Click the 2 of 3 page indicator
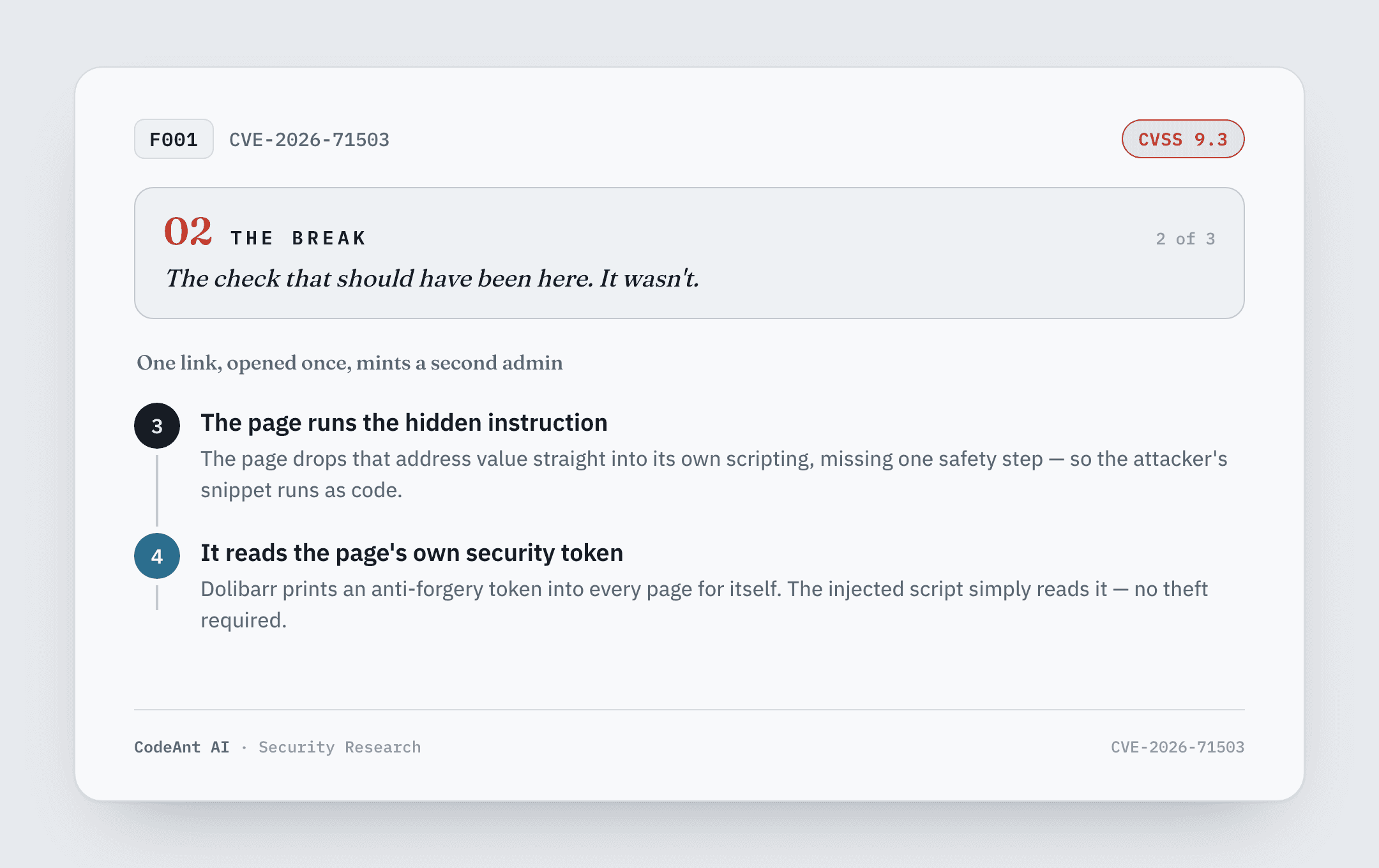The image size is (1379, 868). (1185, 239)
